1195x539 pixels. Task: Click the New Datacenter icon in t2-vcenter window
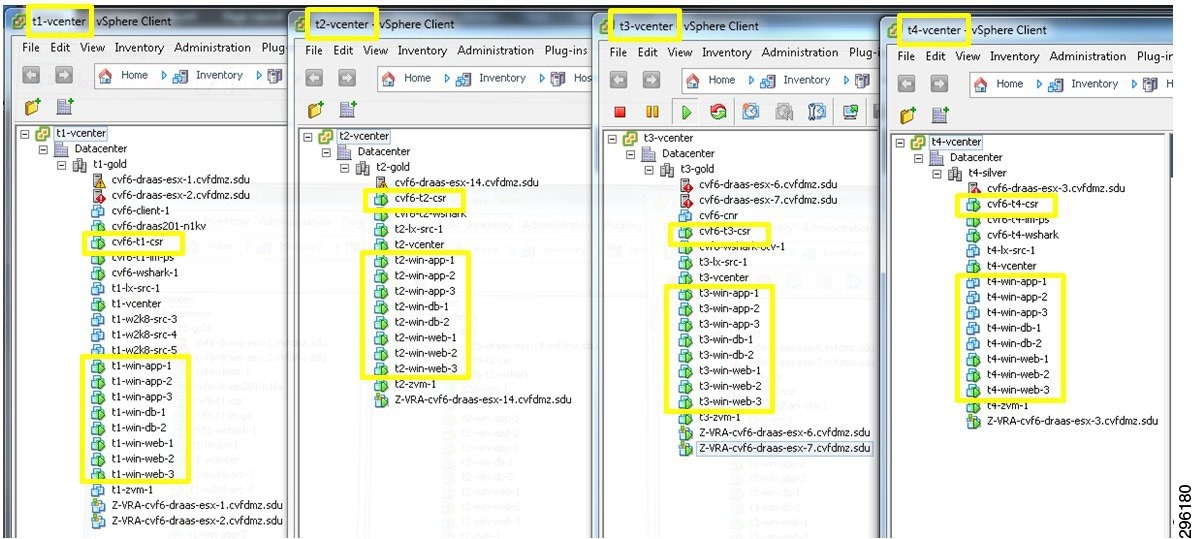[348, 110]
